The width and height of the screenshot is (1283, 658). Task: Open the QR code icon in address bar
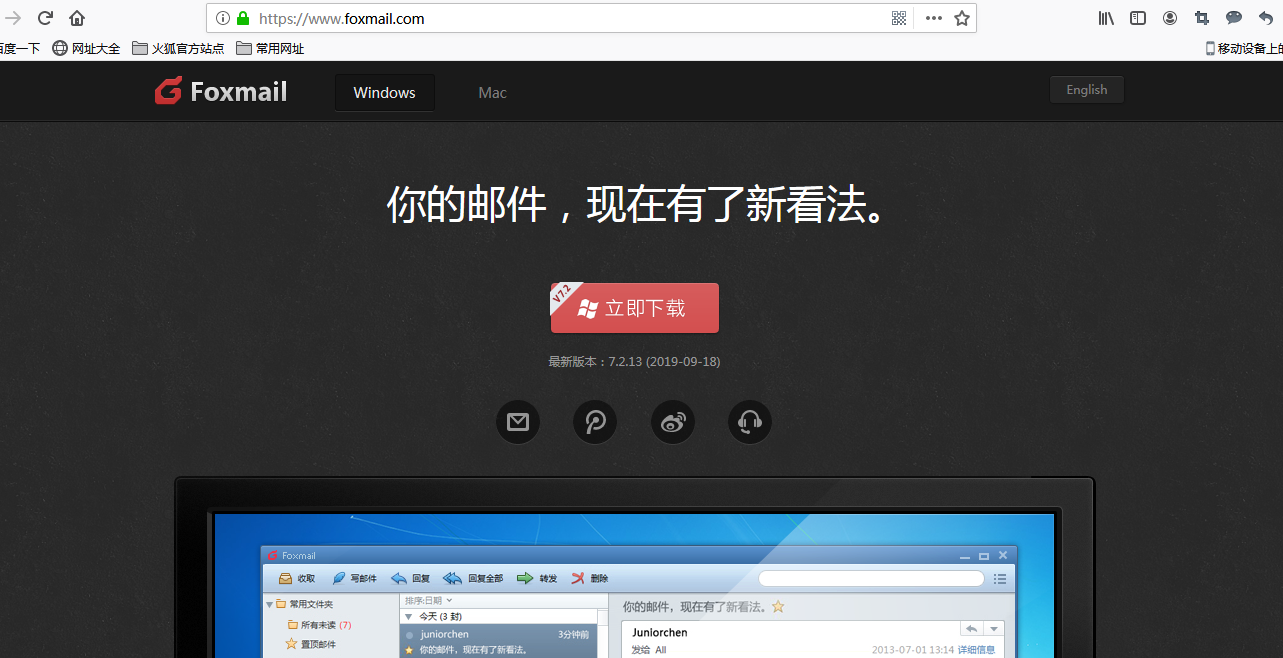(x=899, y=18)
